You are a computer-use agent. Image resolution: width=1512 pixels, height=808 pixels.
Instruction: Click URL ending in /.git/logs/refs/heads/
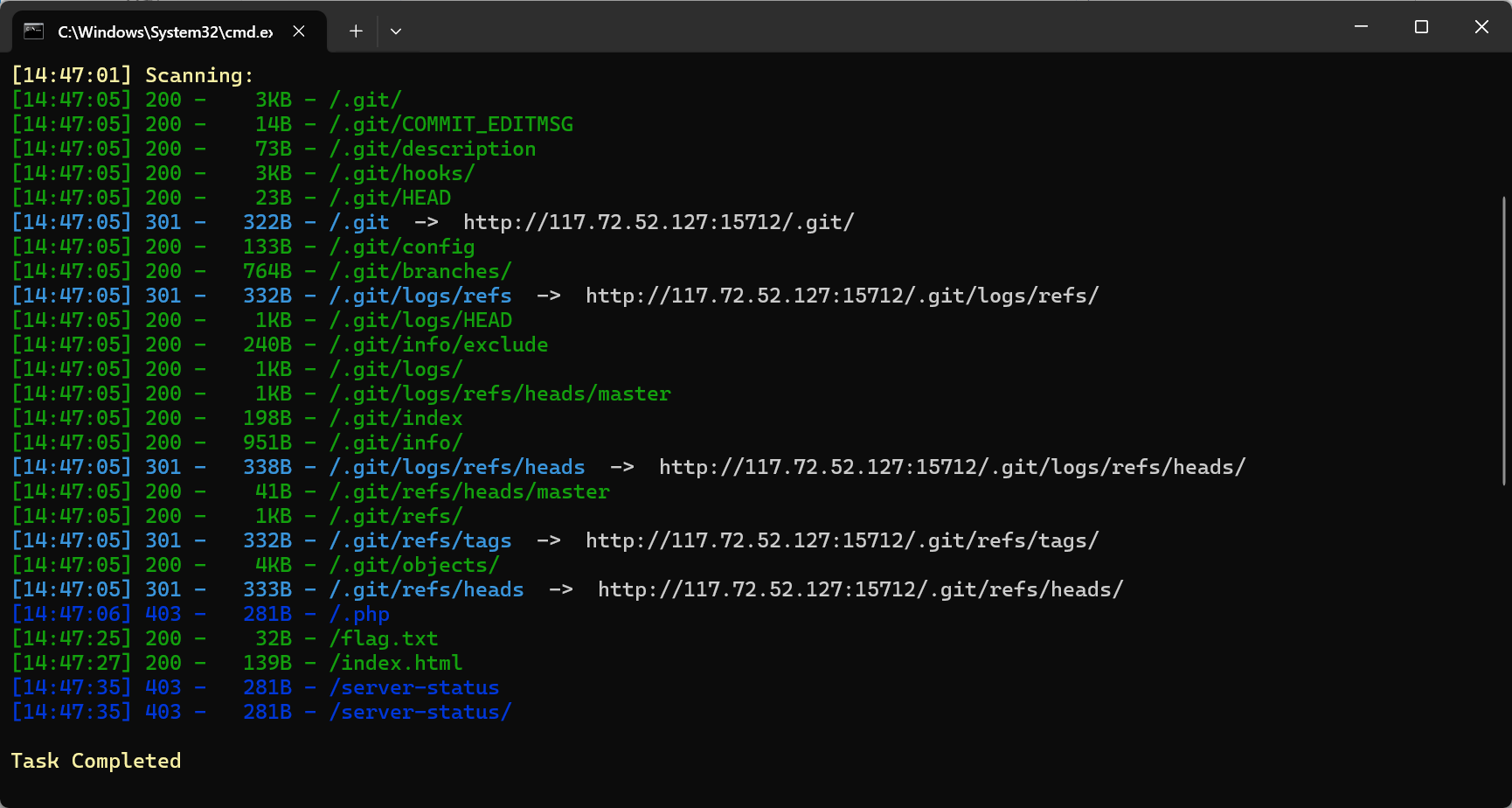952,467
